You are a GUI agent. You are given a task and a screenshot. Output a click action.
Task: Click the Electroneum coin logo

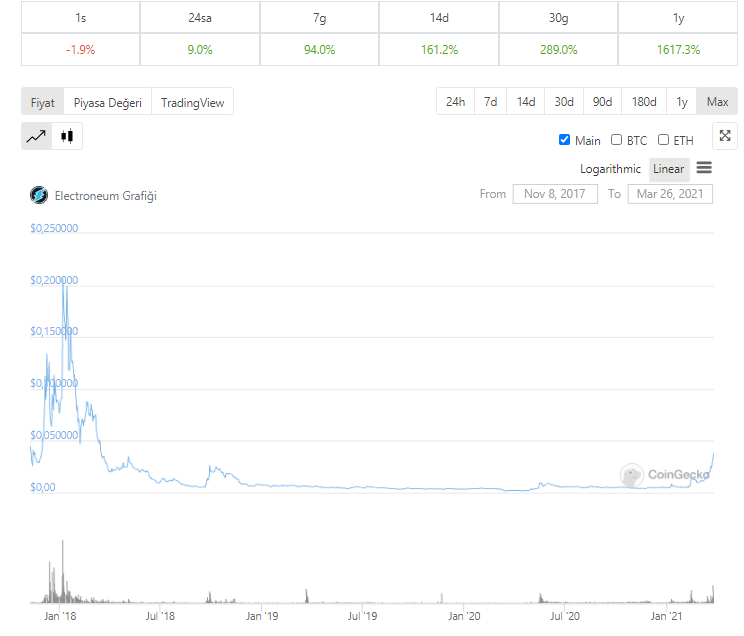click(x=39, y=195)
